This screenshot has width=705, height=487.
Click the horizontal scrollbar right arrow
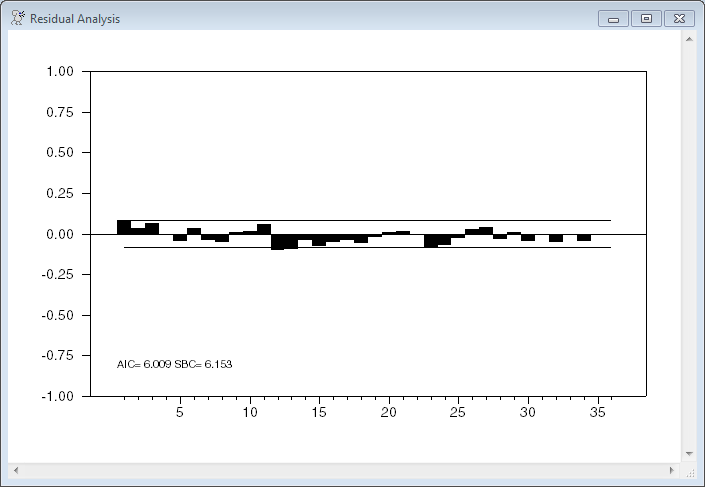click(x=671, y=470)
